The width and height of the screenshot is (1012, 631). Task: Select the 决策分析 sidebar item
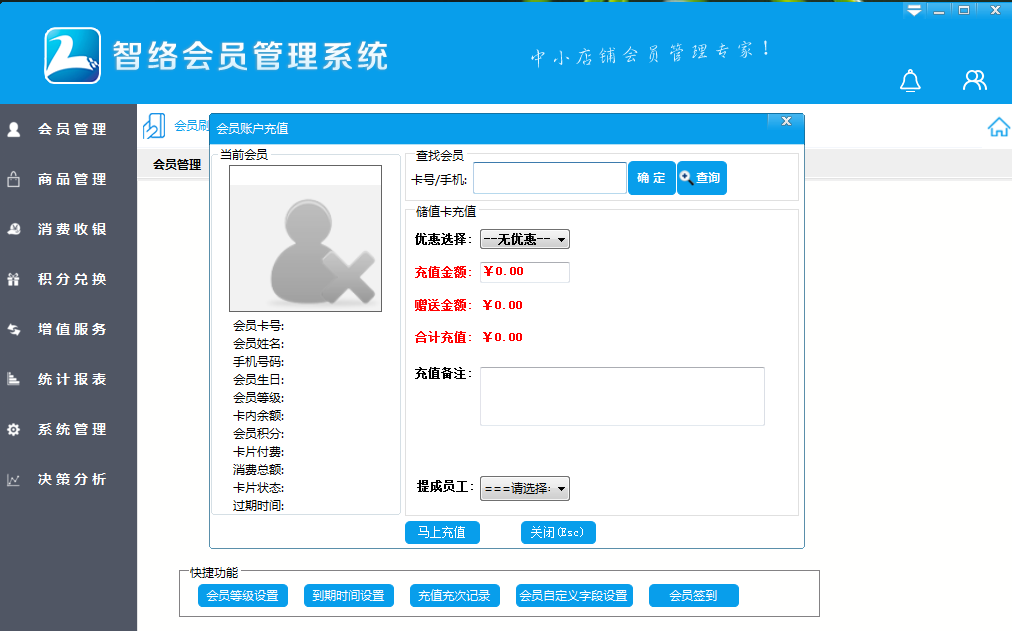coord(68,479)
